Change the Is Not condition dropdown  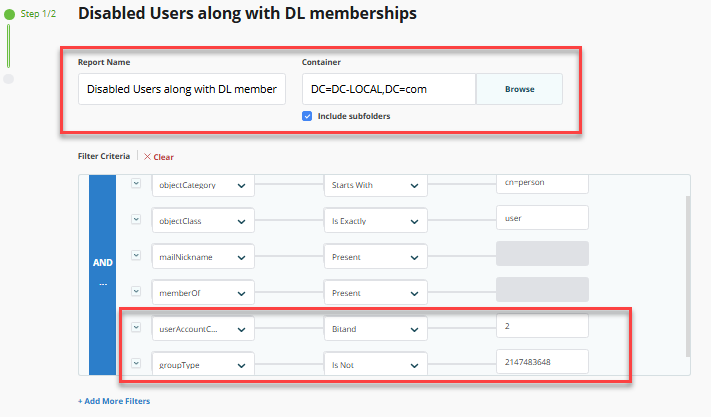pyautogui.click(x=377, y=365)
